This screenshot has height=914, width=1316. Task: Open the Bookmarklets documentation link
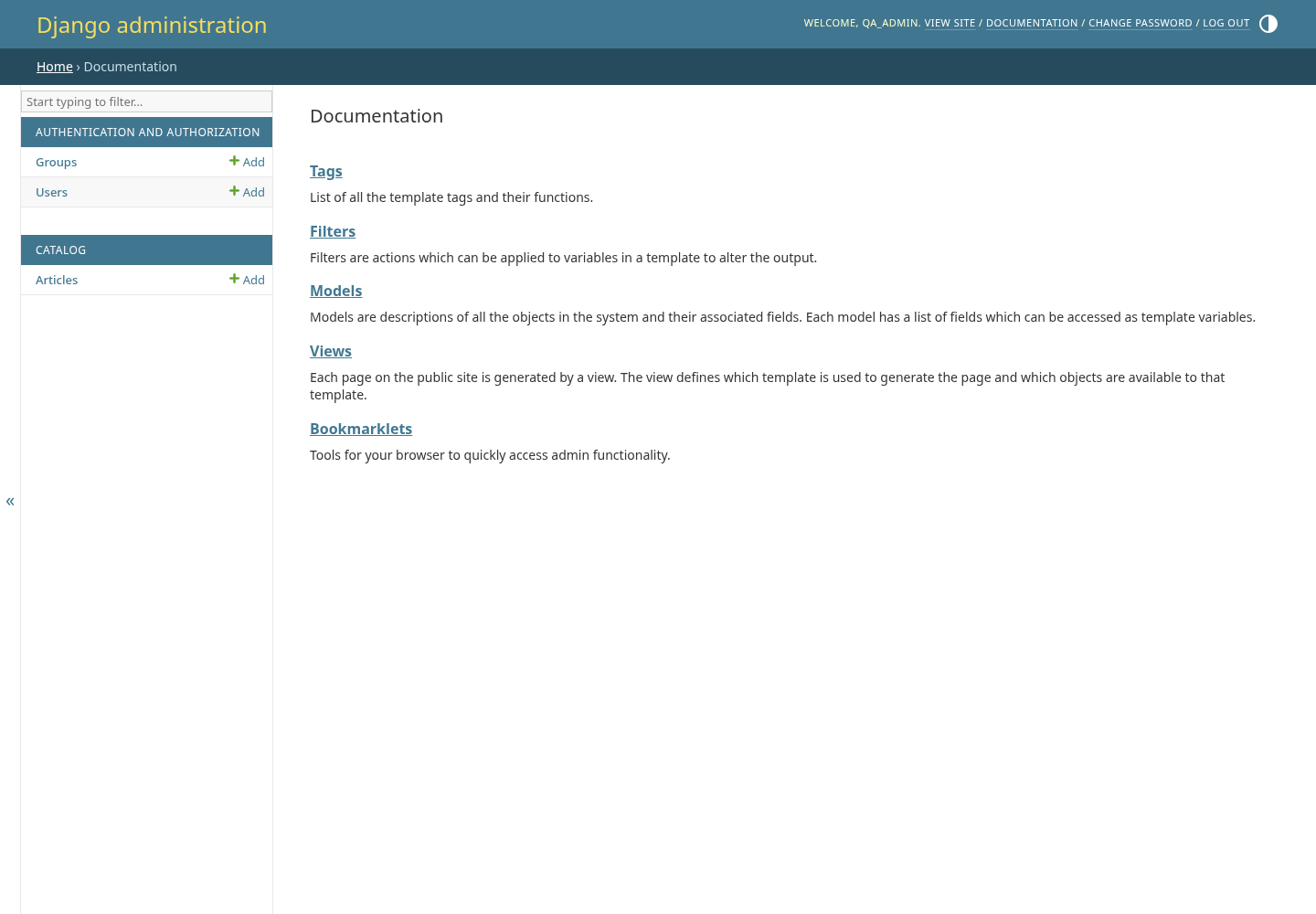tap(361, 429)
